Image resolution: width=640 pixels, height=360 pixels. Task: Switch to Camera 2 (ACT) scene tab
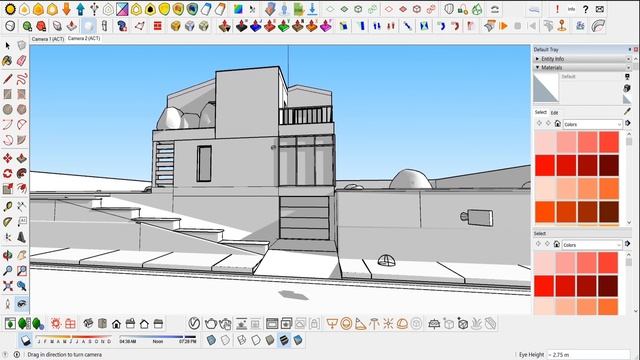(84, 38)
